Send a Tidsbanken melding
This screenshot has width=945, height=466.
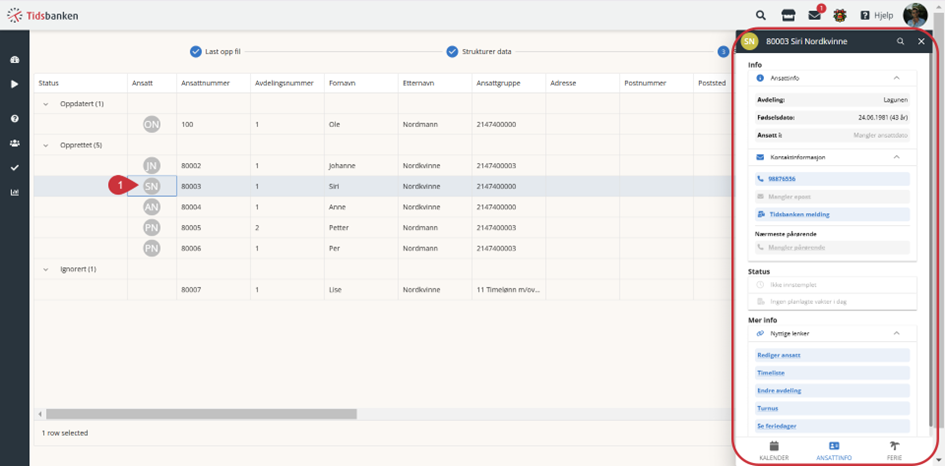[832, 214]
